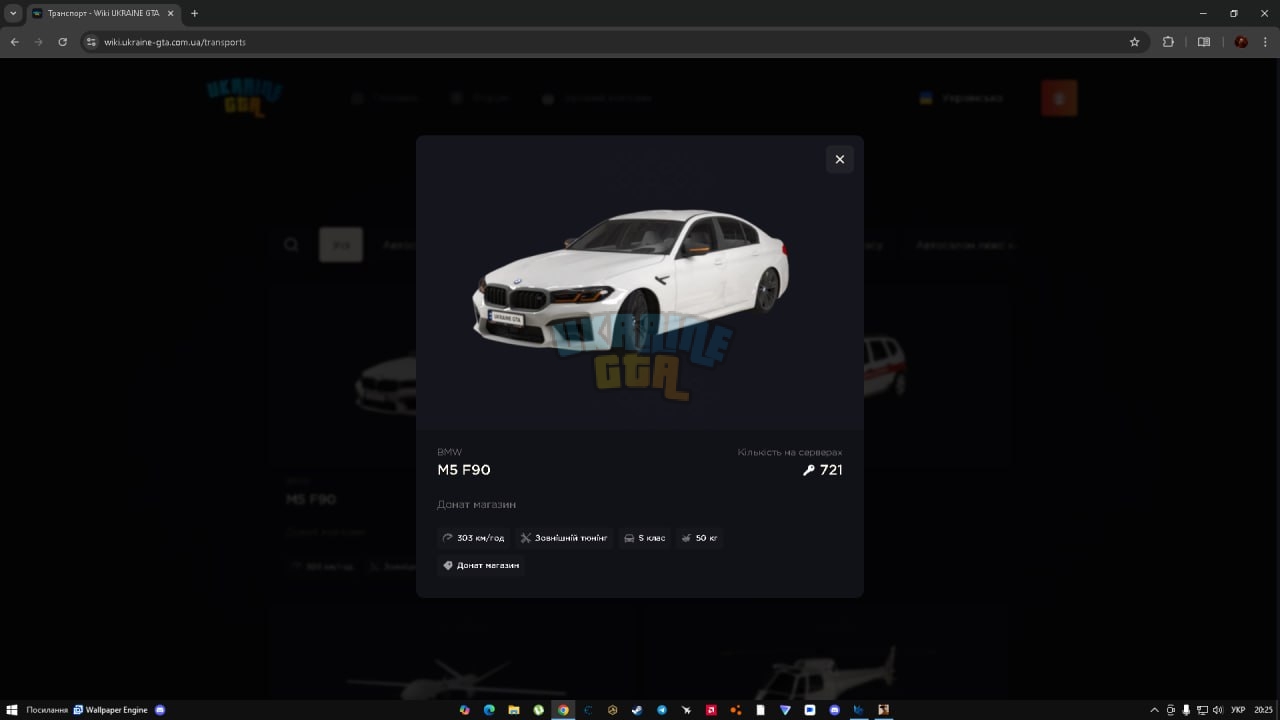Go back to the previous page
The height and width of the screenshot is (720, 1280).
[14, 42]
